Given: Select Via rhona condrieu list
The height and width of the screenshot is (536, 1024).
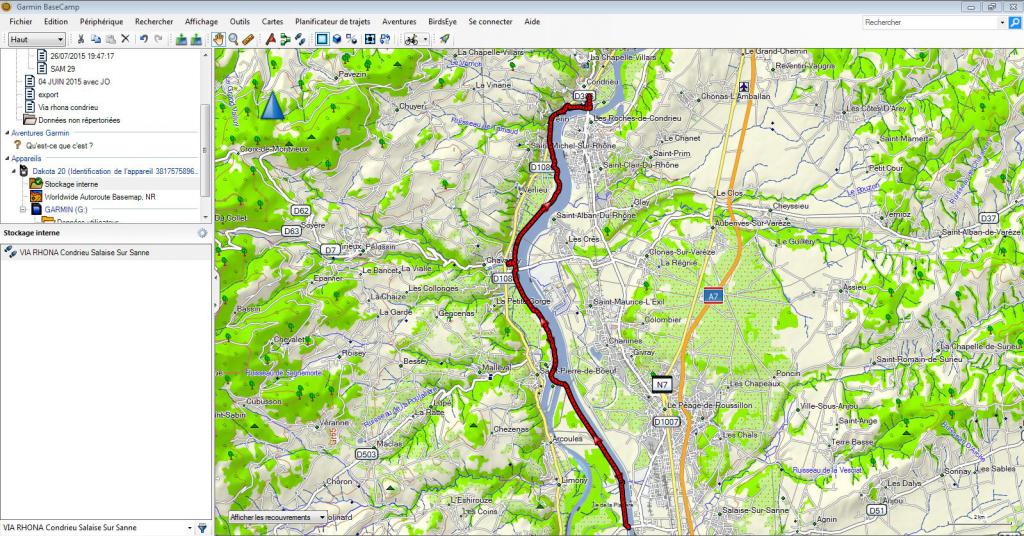Looking at the screenshot, I should pos(68,107).
